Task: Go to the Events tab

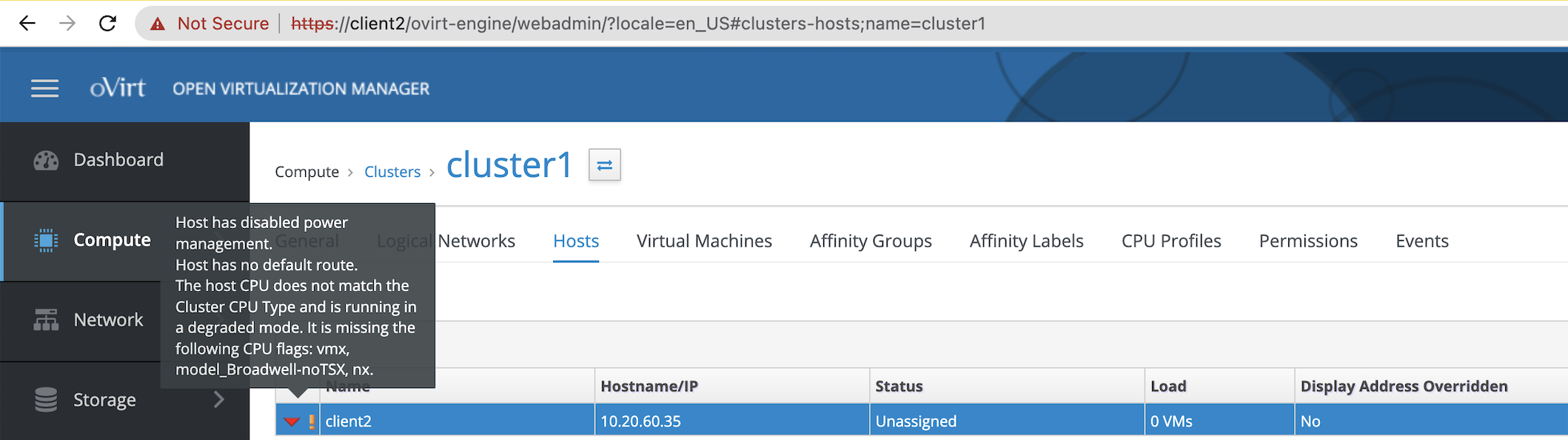Action: 1421,241
